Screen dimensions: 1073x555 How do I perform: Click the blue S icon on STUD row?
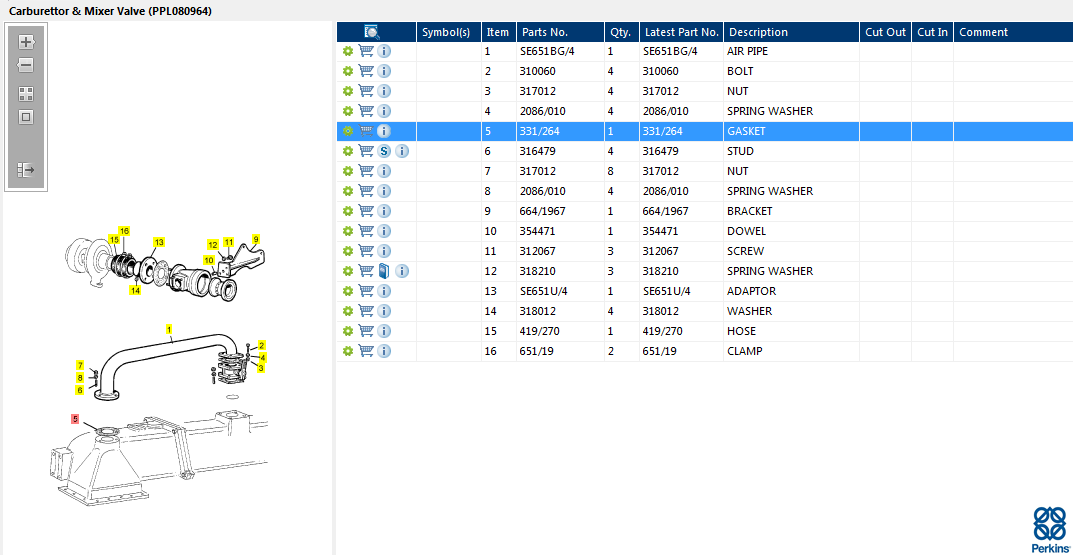[384, 151]
